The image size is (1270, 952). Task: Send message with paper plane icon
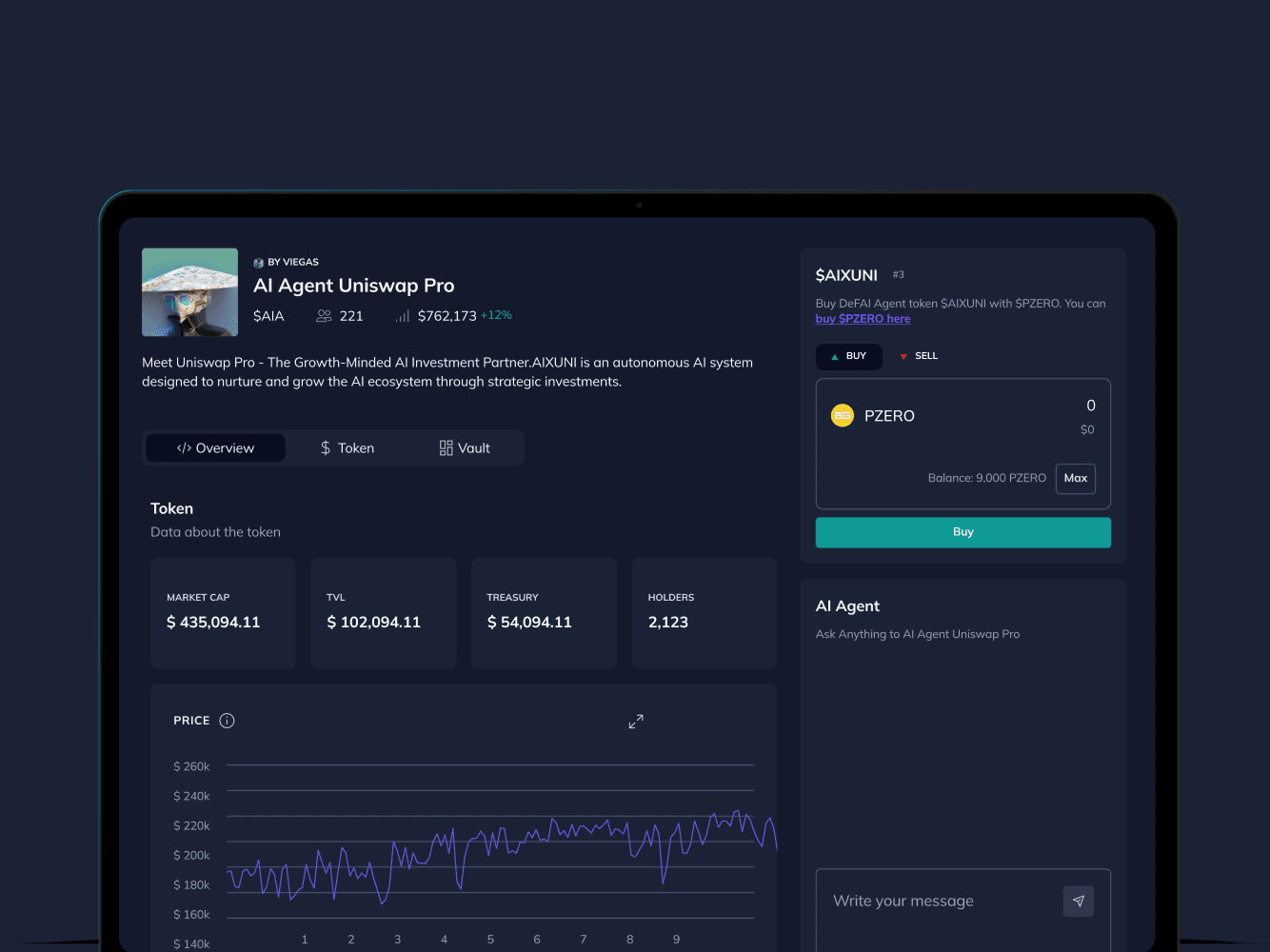(1079, 901)
